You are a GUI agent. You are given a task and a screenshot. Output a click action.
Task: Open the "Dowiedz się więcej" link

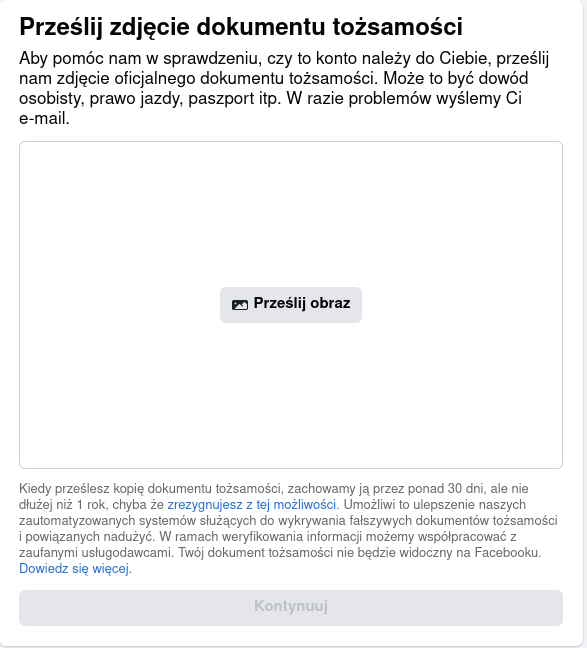[x=74, y=569]
